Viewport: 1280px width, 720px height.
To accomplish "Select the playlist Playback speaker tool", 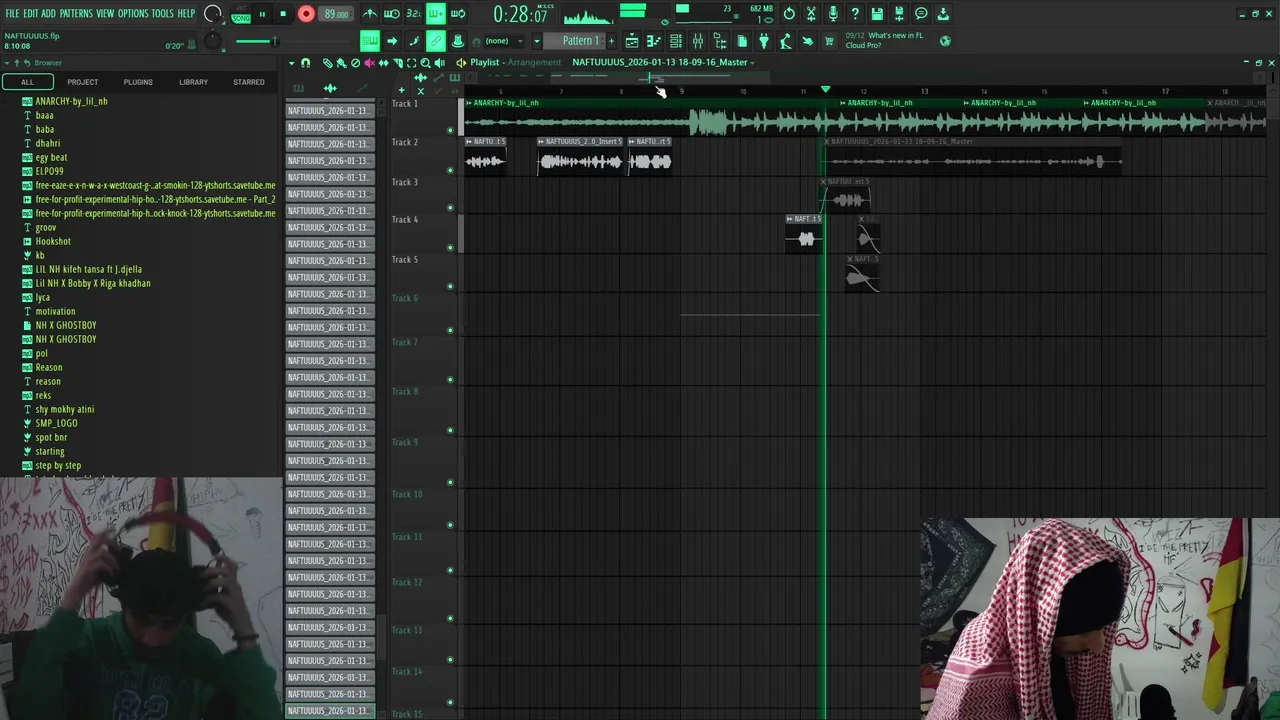I will coord(440,63).
